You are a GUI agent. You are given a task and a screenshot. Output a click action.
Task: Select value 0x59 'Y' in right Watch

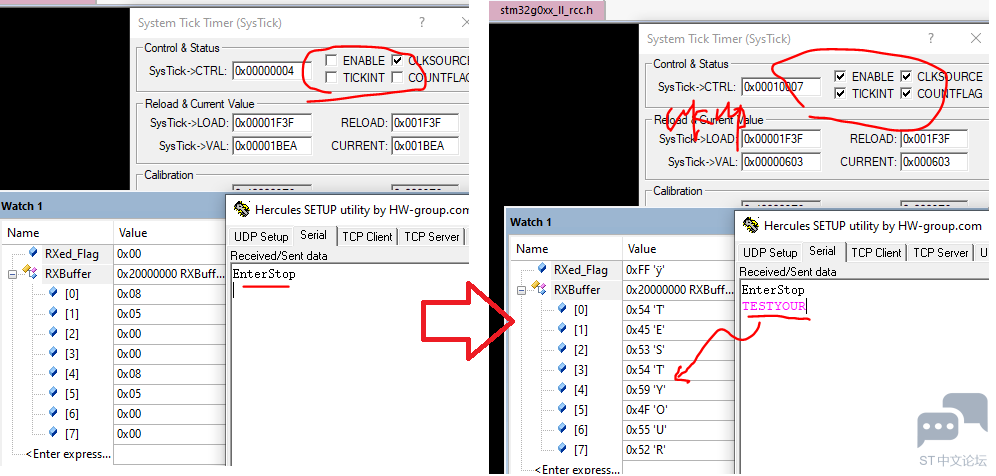(646, 390)
